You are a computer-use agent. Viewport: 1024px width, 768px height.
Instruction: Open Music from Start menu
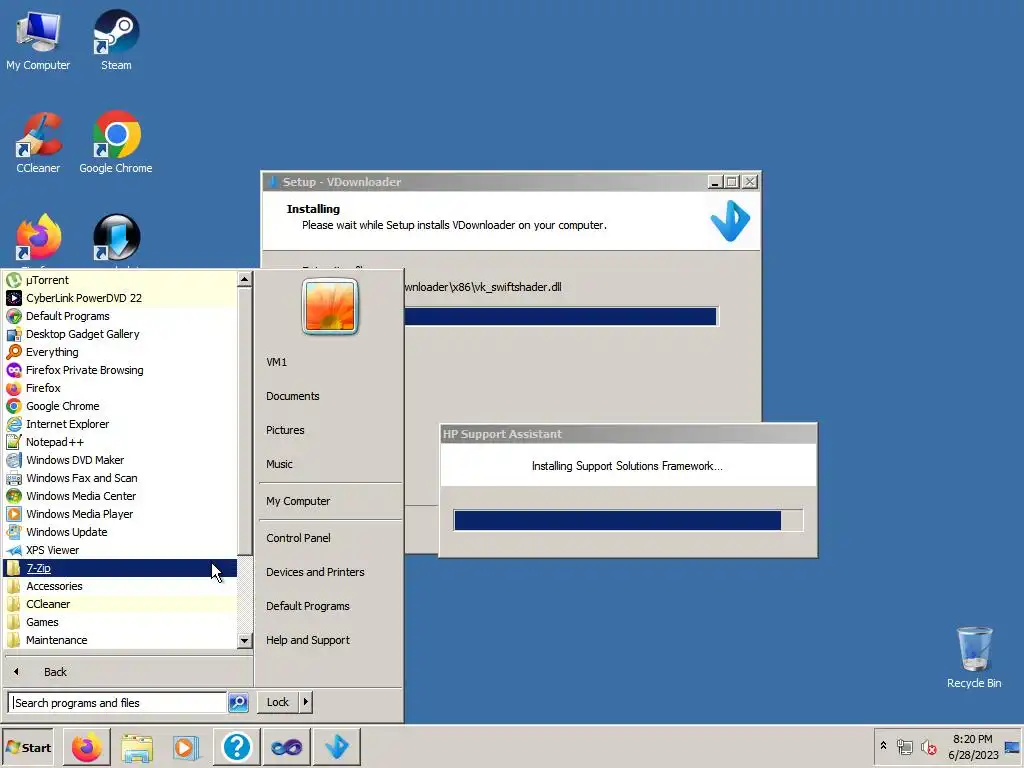tap(330, 464)
